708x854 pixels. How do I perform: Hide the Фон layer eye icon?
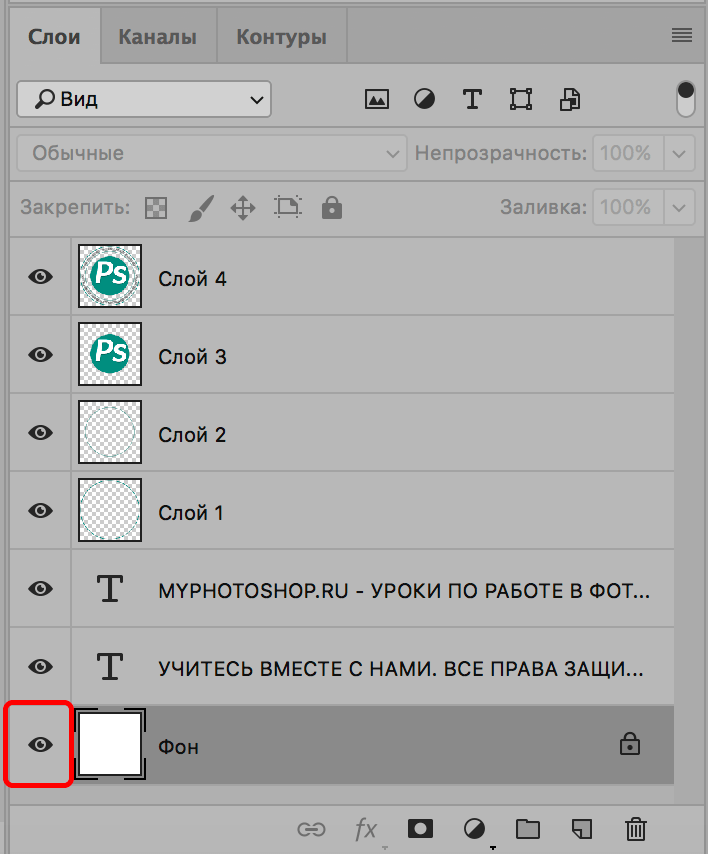40,745
